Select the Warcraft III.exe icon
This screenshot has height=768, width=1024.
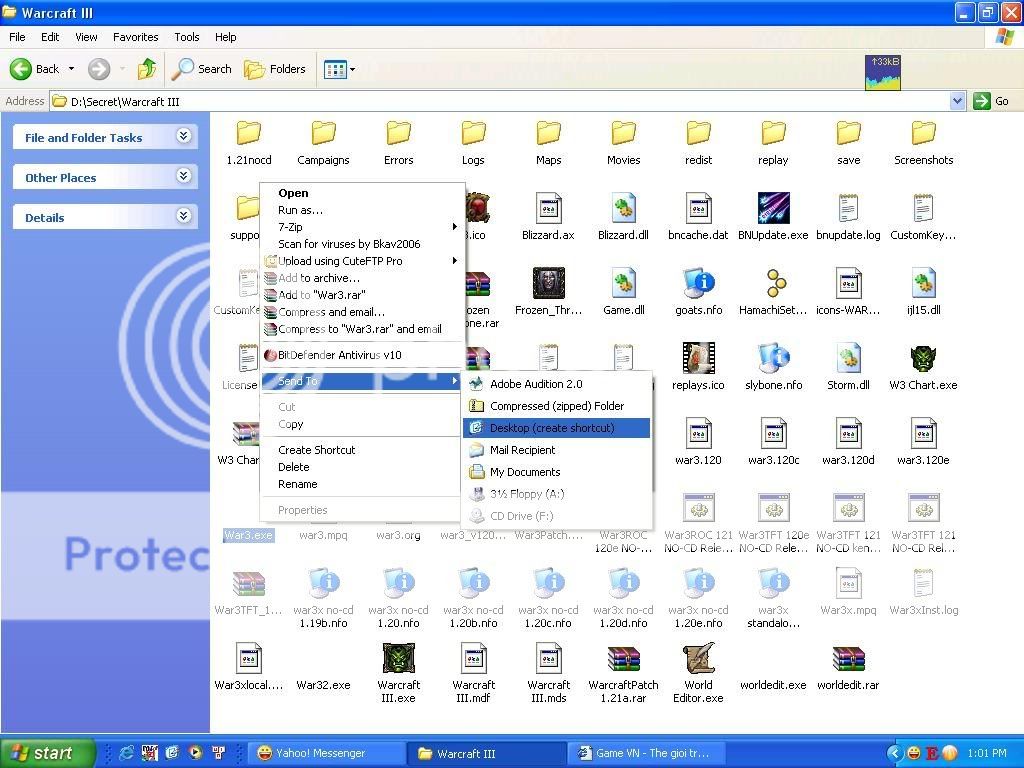pyautogui.click(x=398, y=660)
